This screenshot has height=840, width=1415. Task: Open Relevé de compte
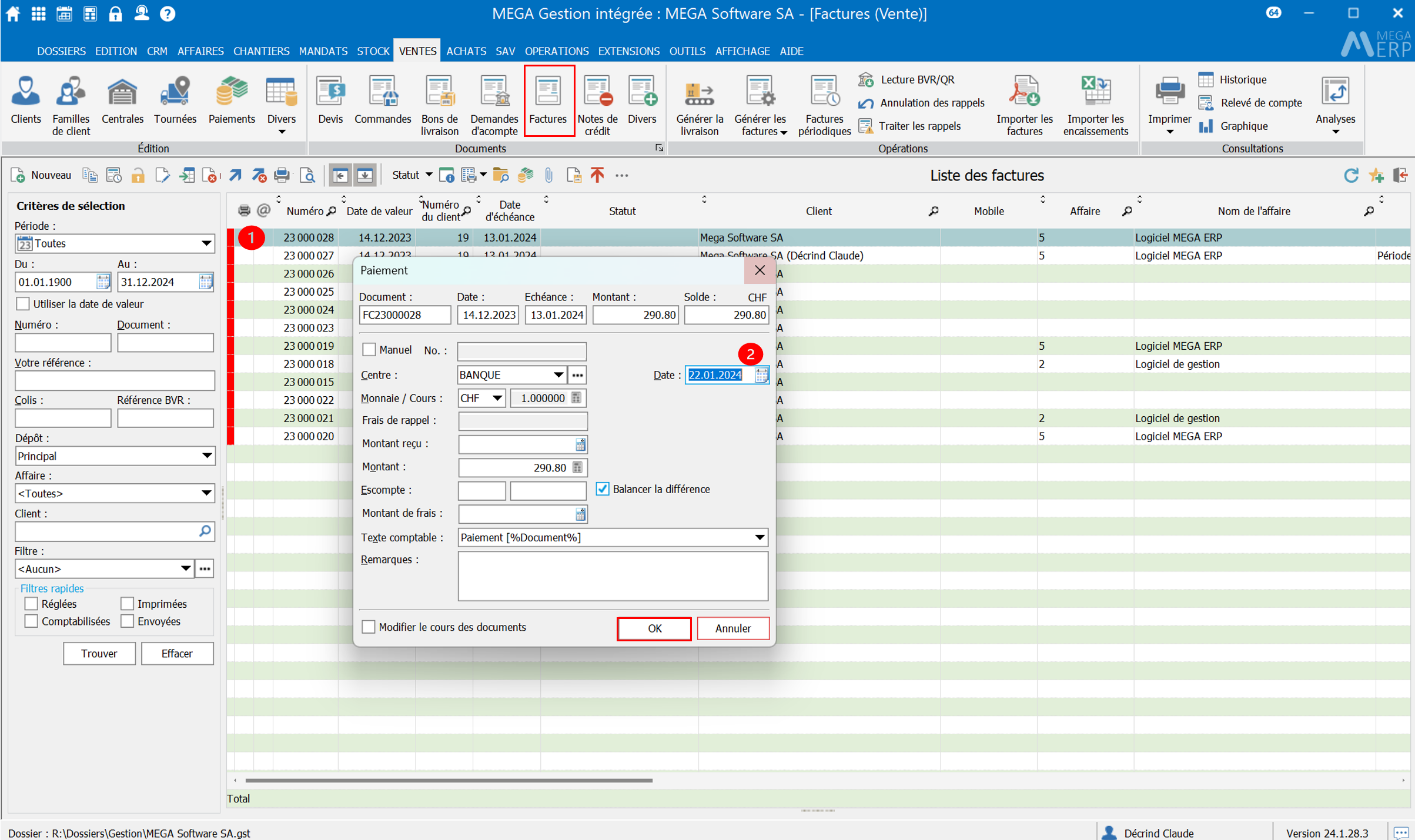coord(1250,103)
